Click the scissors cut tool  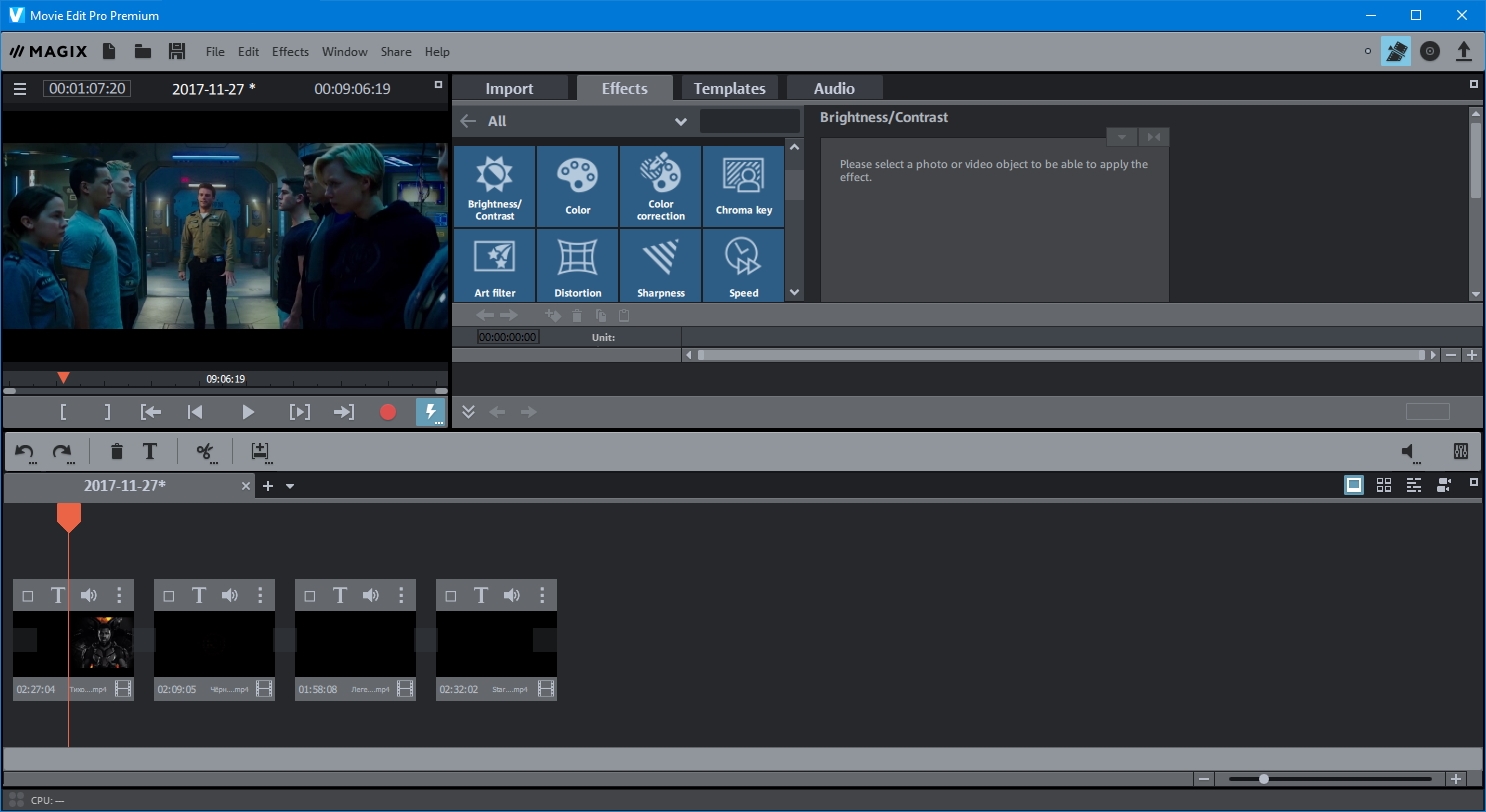(x=205, y=452)
